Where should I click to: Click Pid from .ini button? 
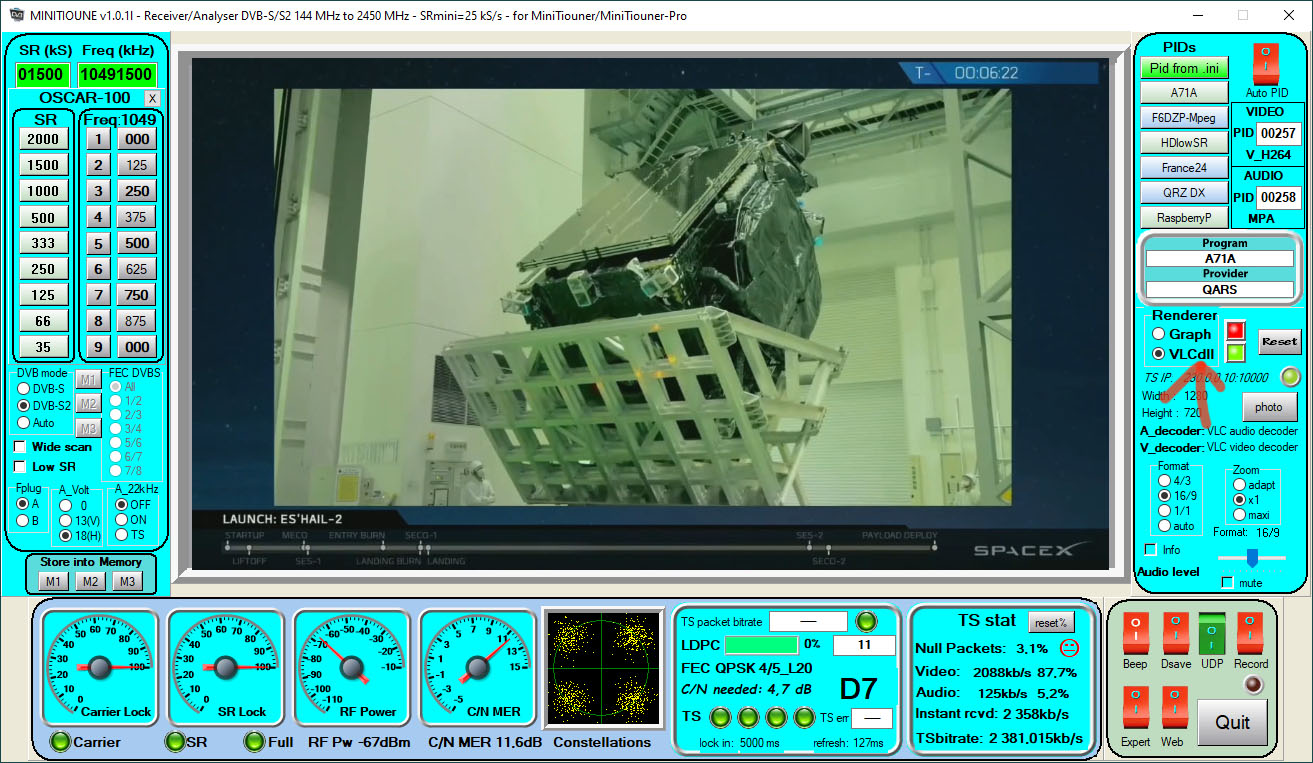click(1184, 68)
